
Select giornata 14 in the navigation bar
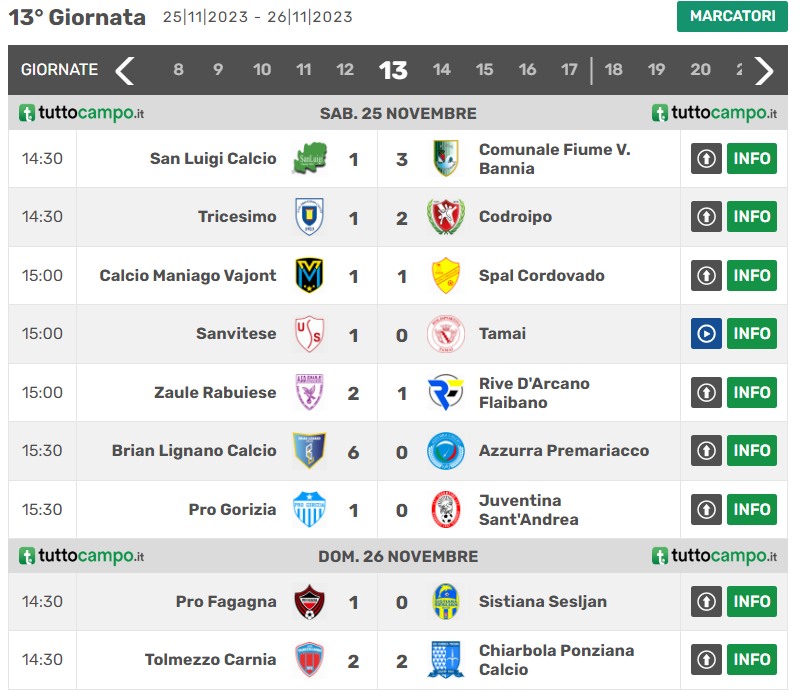(441, 70)
